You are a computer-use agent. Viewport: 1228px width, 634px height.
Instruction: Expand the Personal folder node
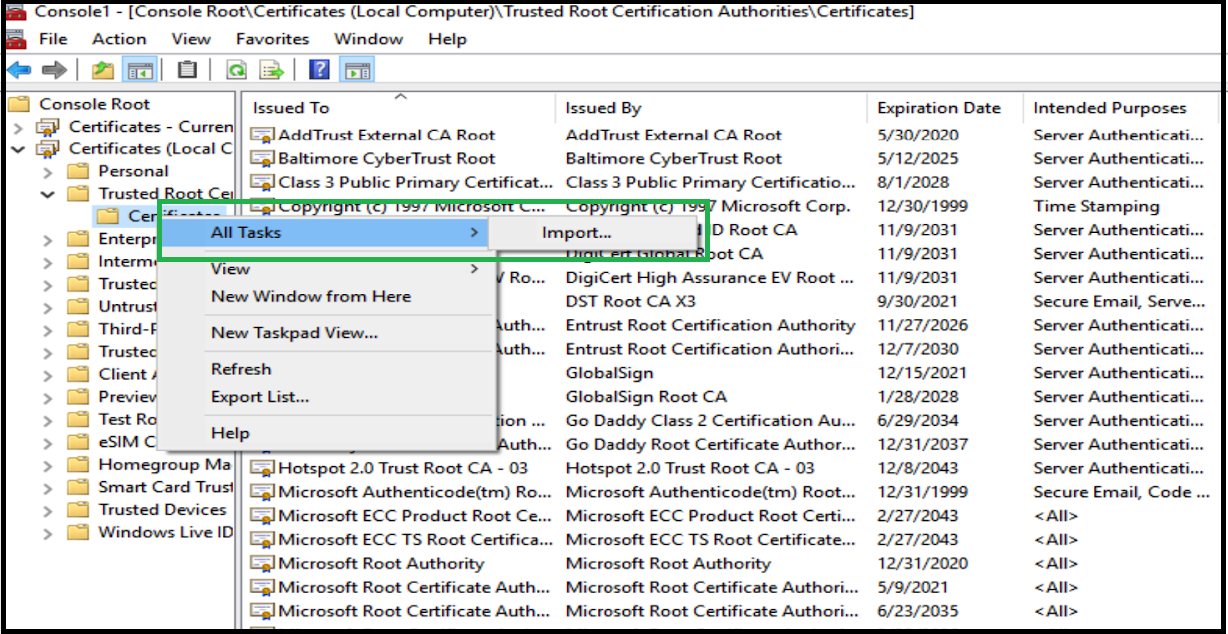tap(48, 171)
